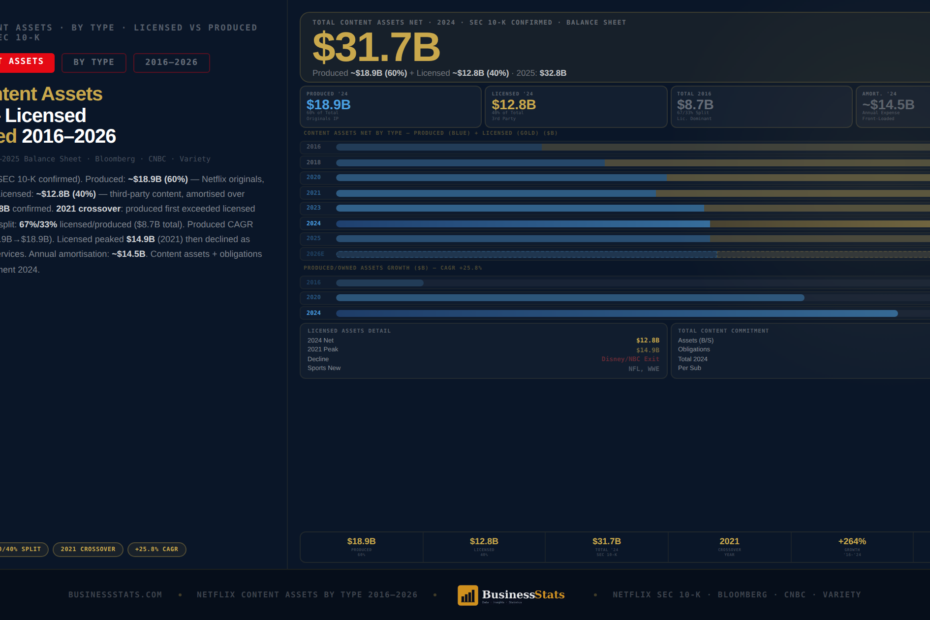This screenshot has height=620, width=930.
Task: Click the Obligations row
Action: click(803, 349)
